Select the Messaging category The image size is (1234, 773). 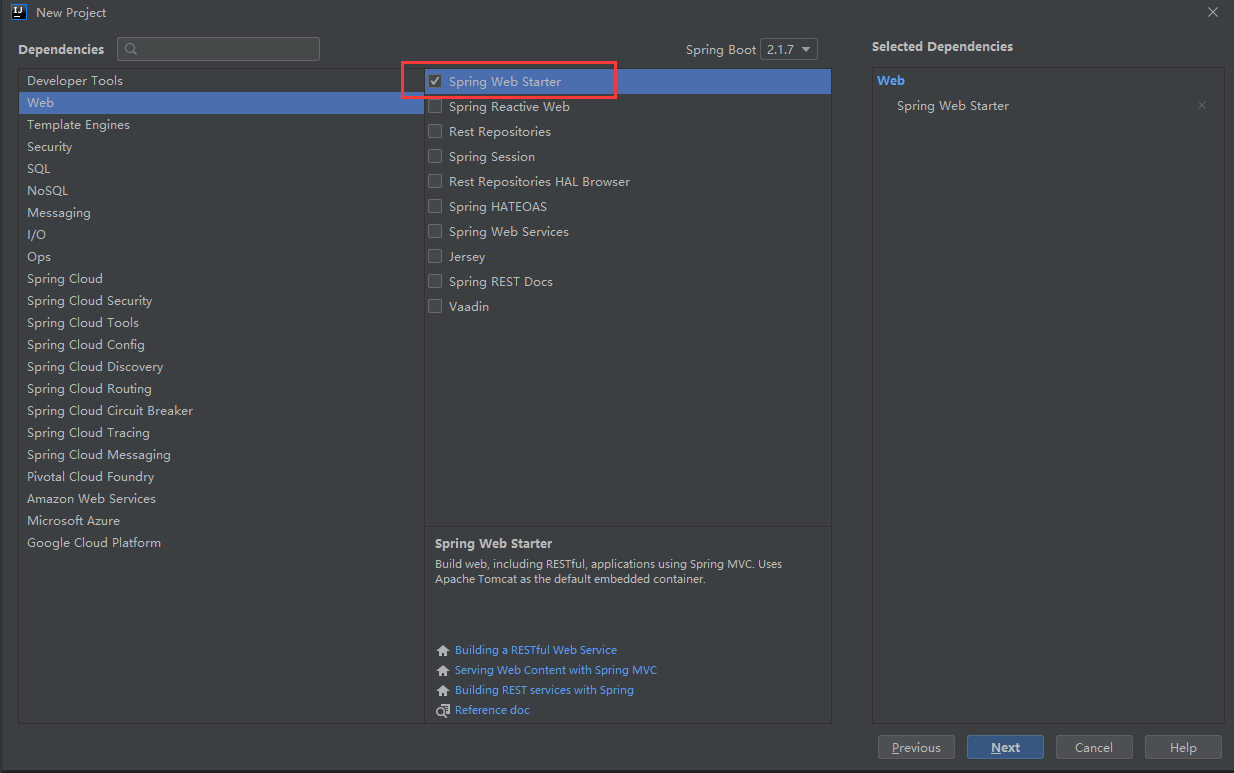pyautogui.click(x=221, y=213)
